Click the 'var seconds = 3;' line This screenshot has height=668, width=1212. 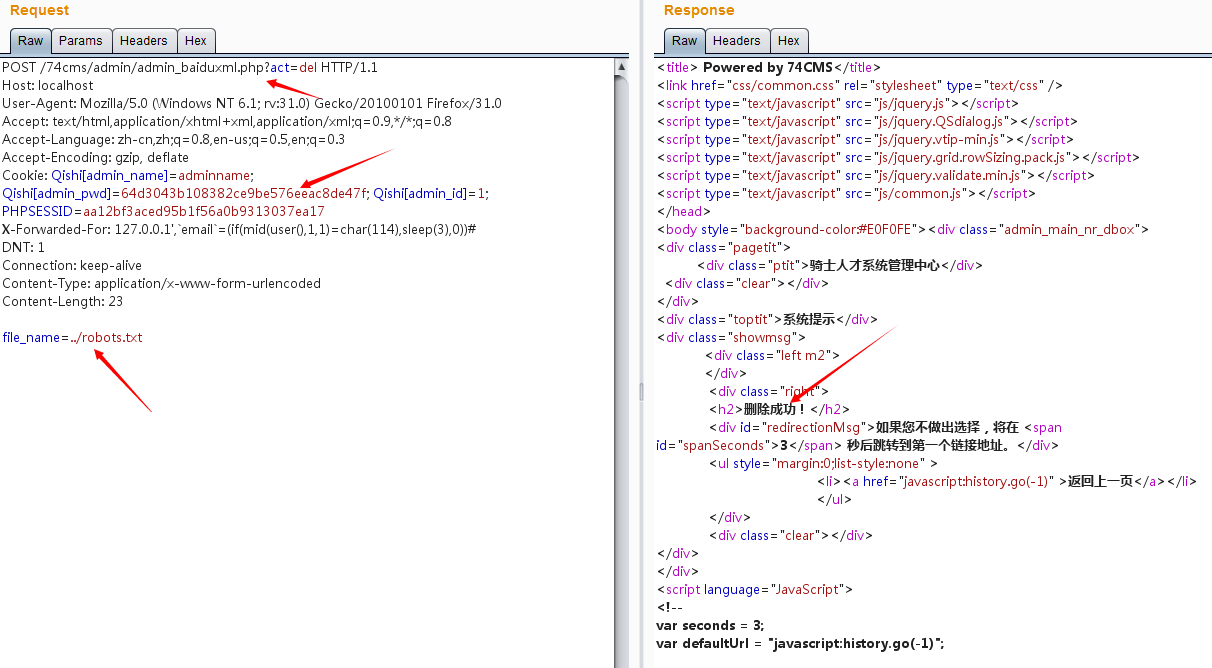pos(711,625)
